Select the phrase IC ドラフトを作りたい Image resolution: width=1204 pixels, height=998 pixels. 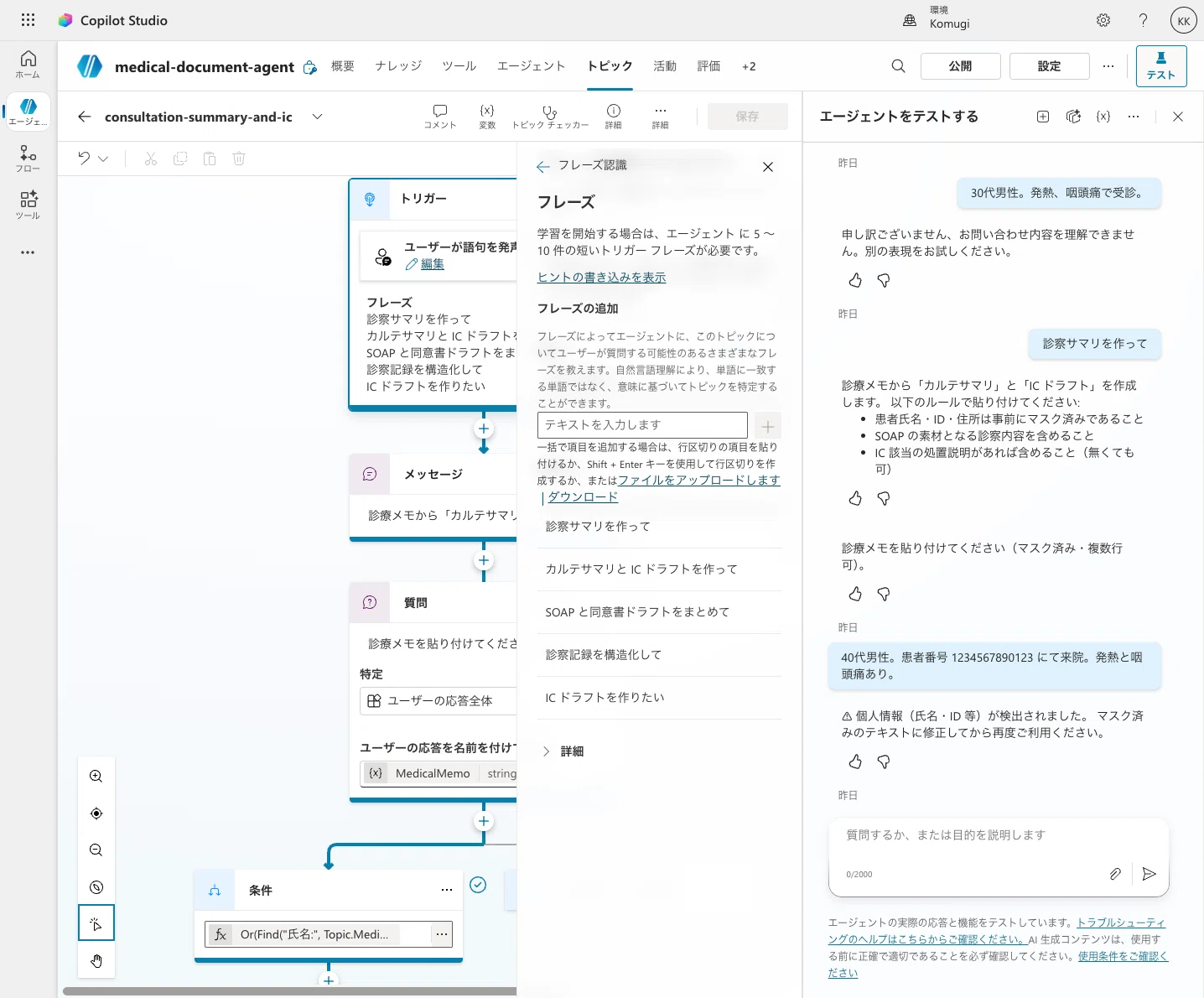(659, 698)
